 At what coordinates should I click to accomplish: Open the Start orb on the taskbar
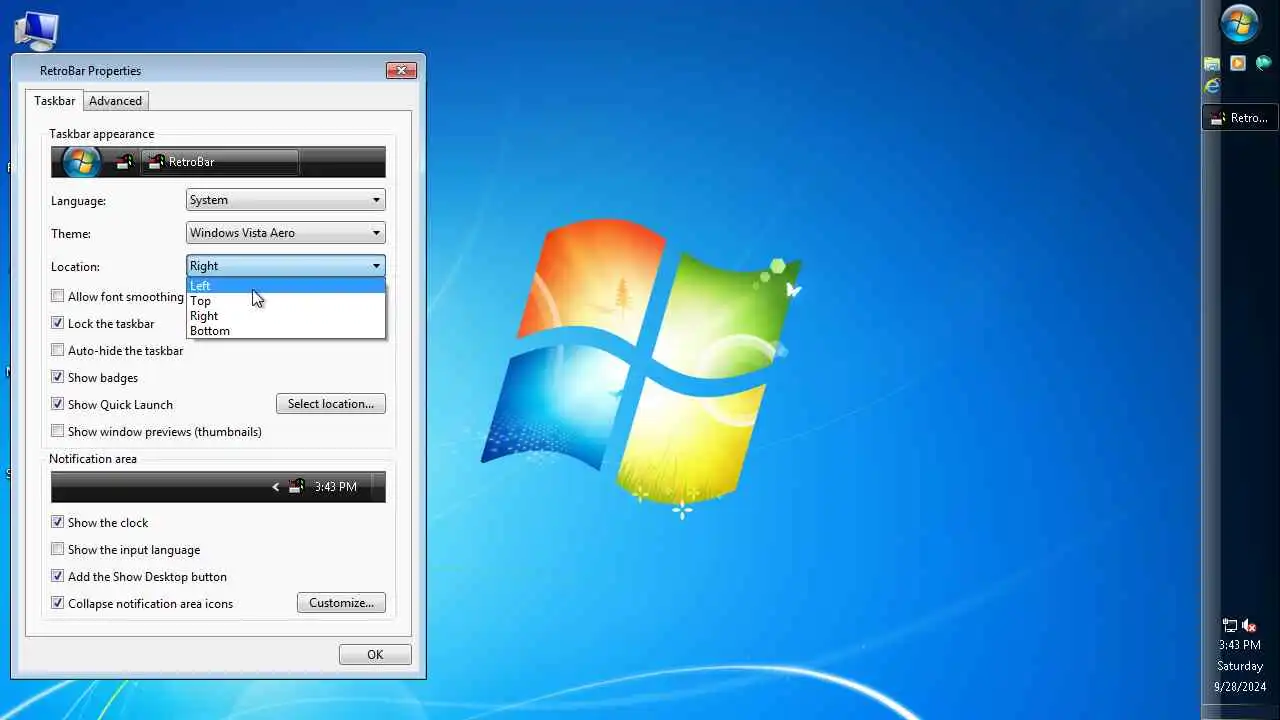tap(1240, 24)
